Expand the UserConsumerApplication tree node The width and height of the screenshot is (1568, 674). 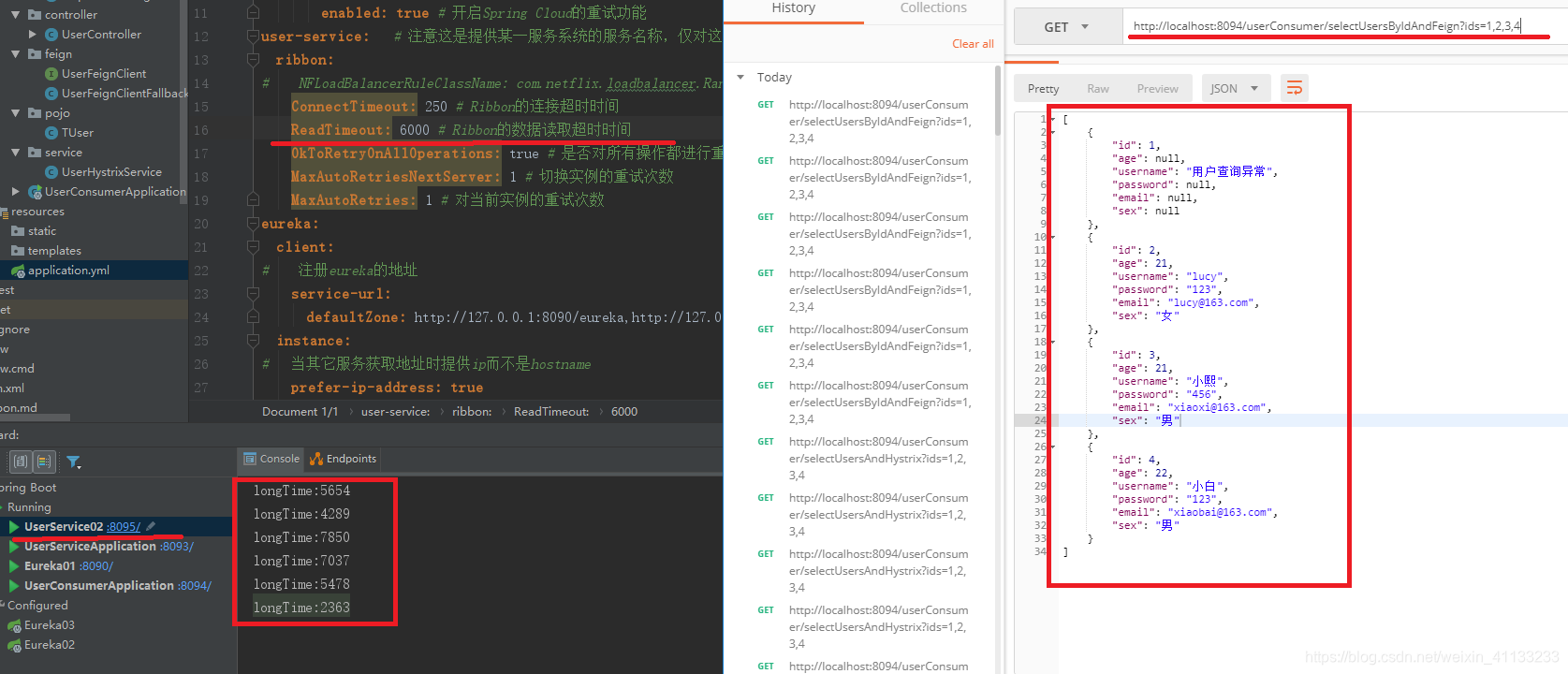(x=16, y=192)
